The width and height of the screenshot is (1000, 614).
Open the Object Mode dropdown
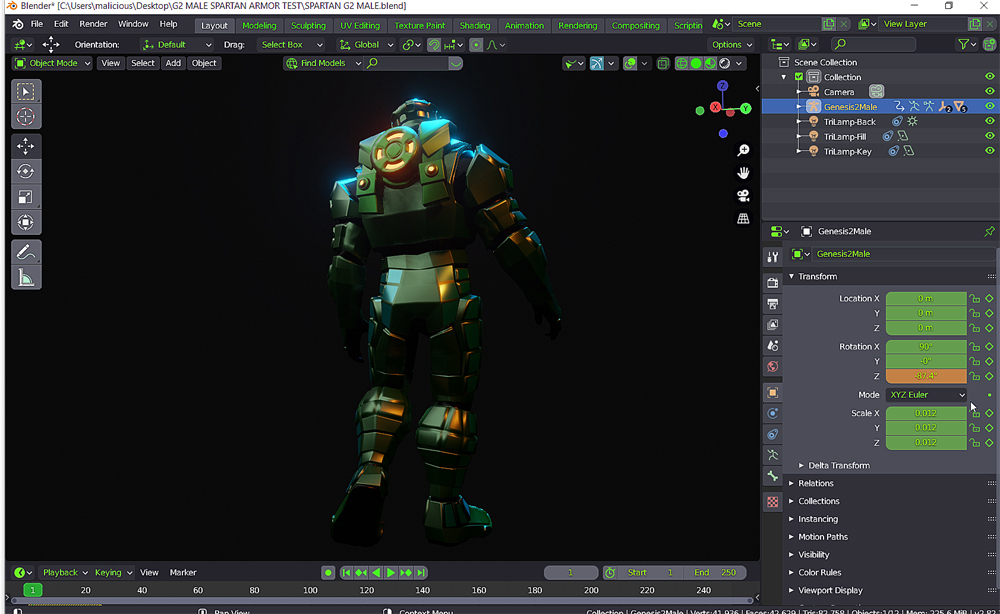[52, 63]
